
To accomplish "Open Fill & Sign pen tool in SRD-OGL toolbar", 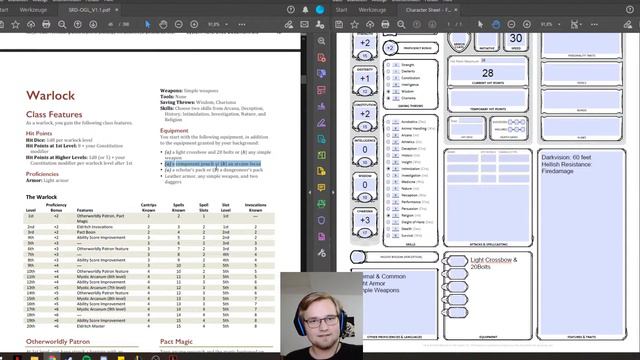I will click(289, 24).
